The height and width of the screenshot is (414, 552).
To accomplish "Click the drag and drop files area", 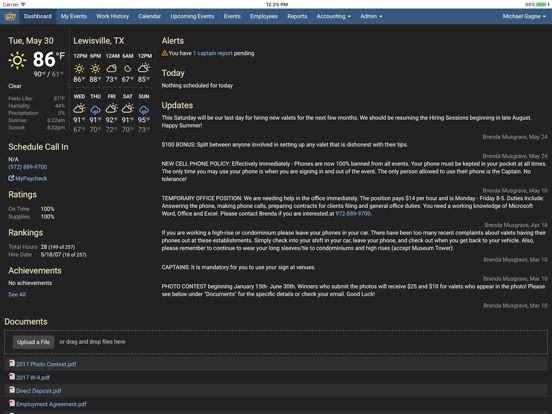I will [276, 342].
